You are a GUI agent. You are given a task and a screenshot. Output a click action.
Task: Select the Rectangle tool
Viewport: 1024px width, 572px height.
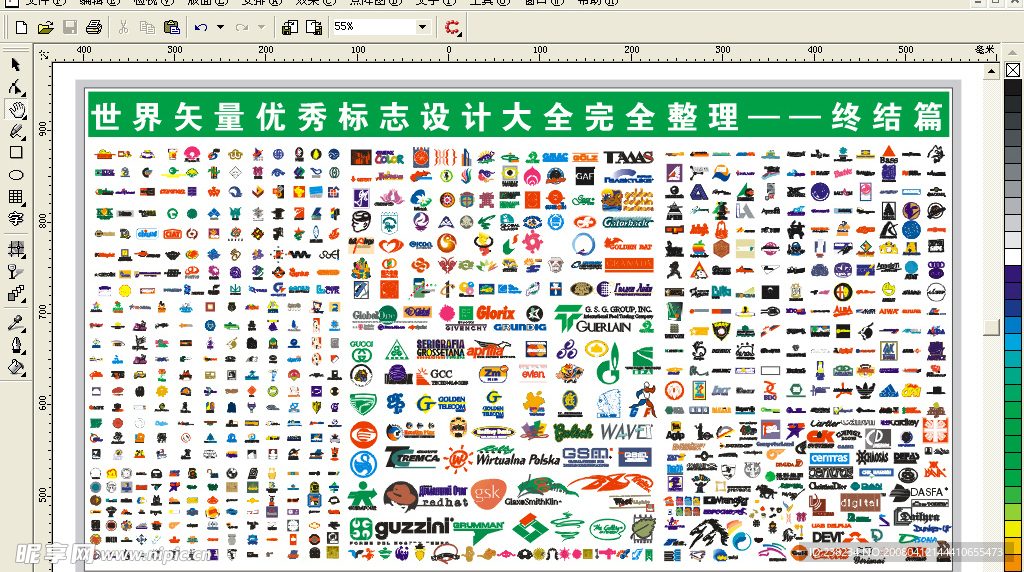16,153
